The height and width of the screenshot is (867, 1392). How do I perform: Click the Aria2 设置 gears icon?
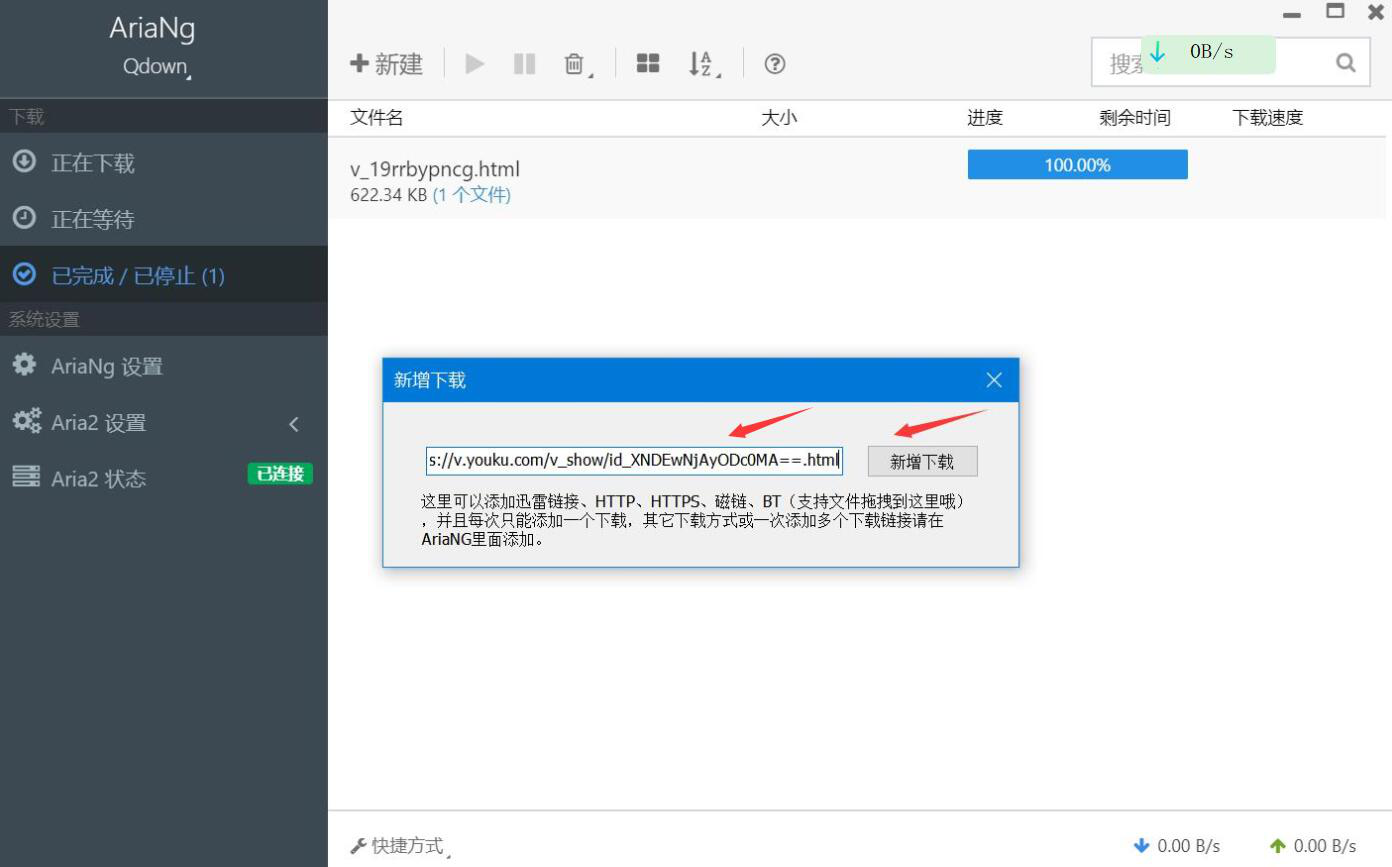pyautogui.click(x=26, y=422)
